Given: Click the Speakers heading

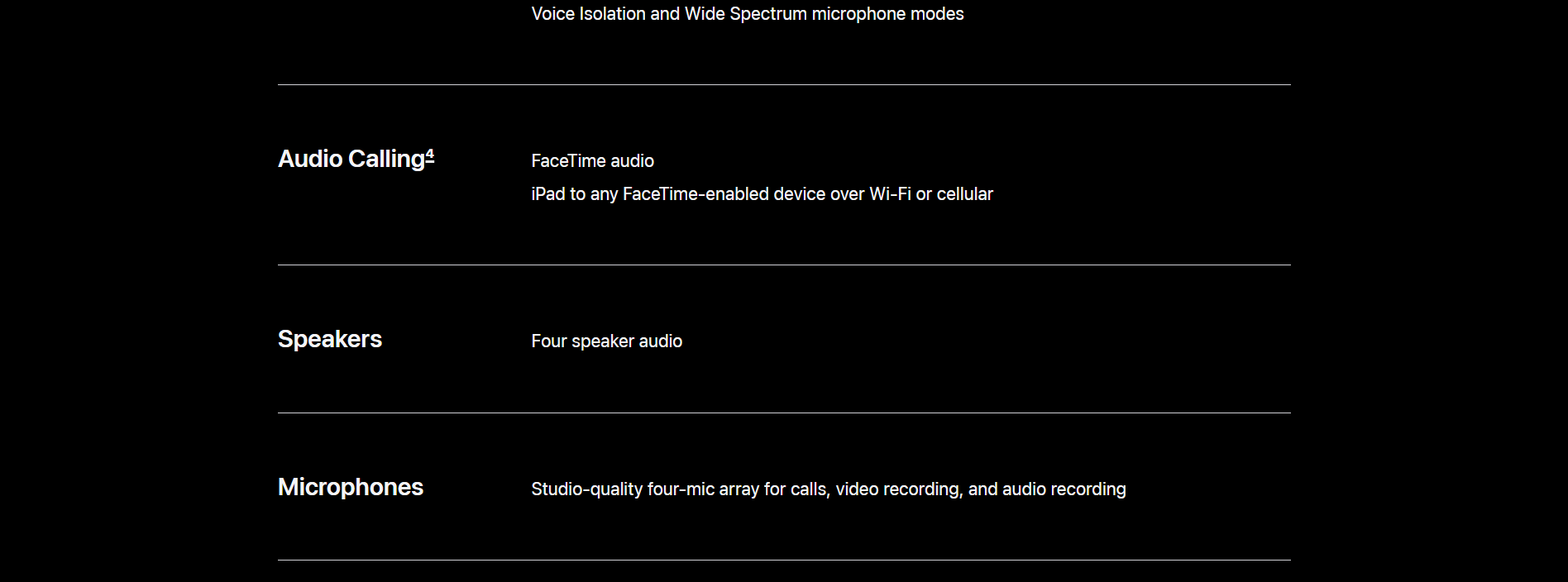Looking at the screenshot, I should pyautogui.click(x=330, y=339).
